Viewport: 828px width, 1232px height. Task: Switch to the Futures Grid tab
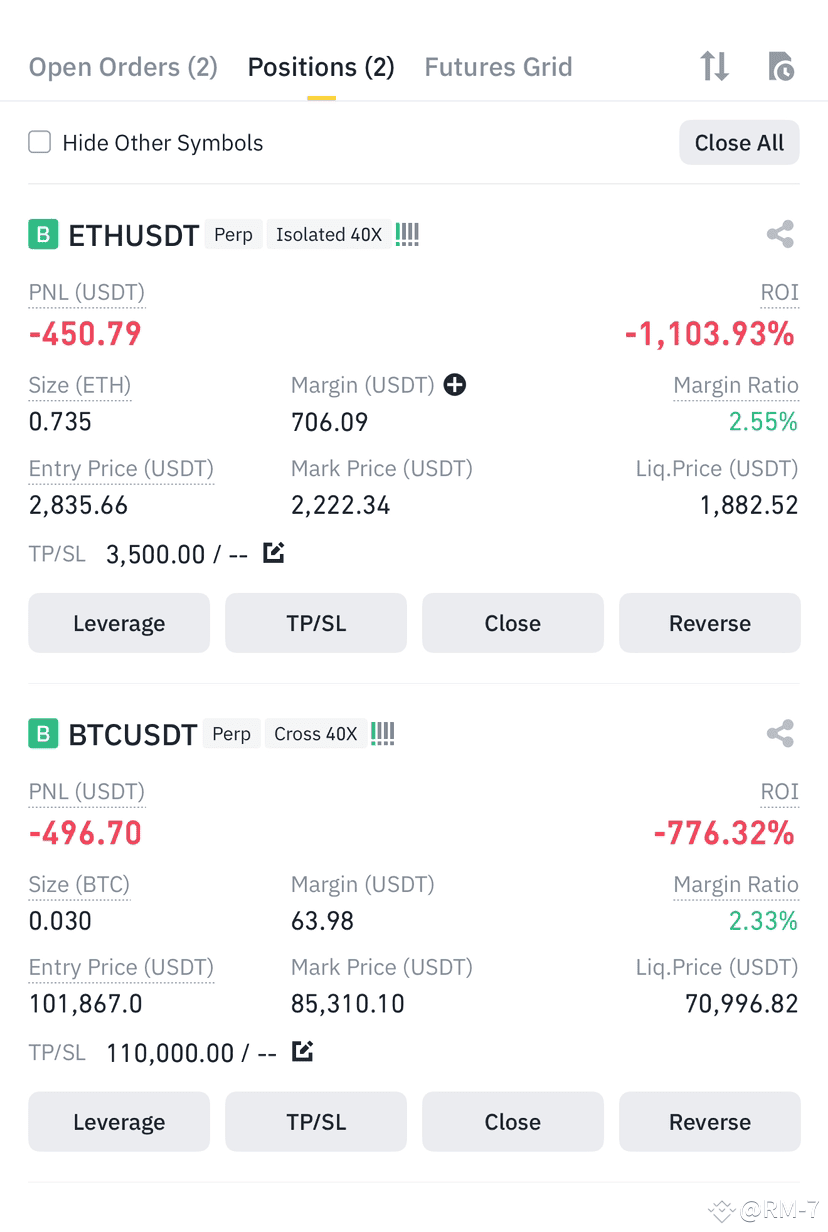coord(499,67)
